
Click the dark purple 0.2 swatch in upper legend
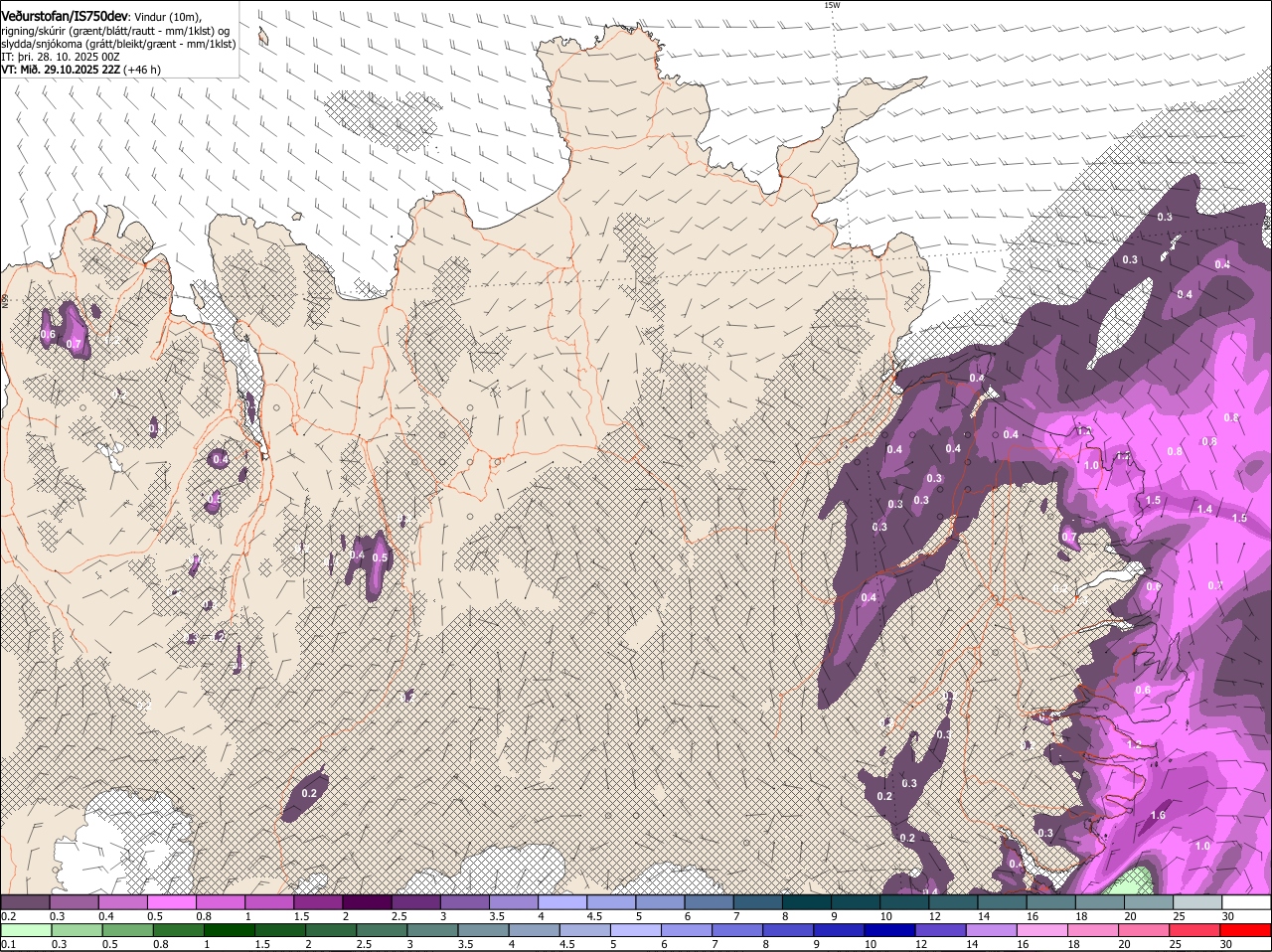(25, 902)
